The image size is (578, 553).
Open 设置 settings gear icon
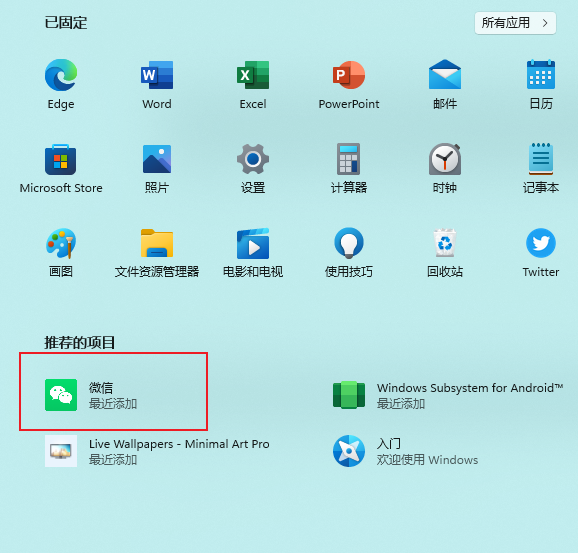click(253, 159)
